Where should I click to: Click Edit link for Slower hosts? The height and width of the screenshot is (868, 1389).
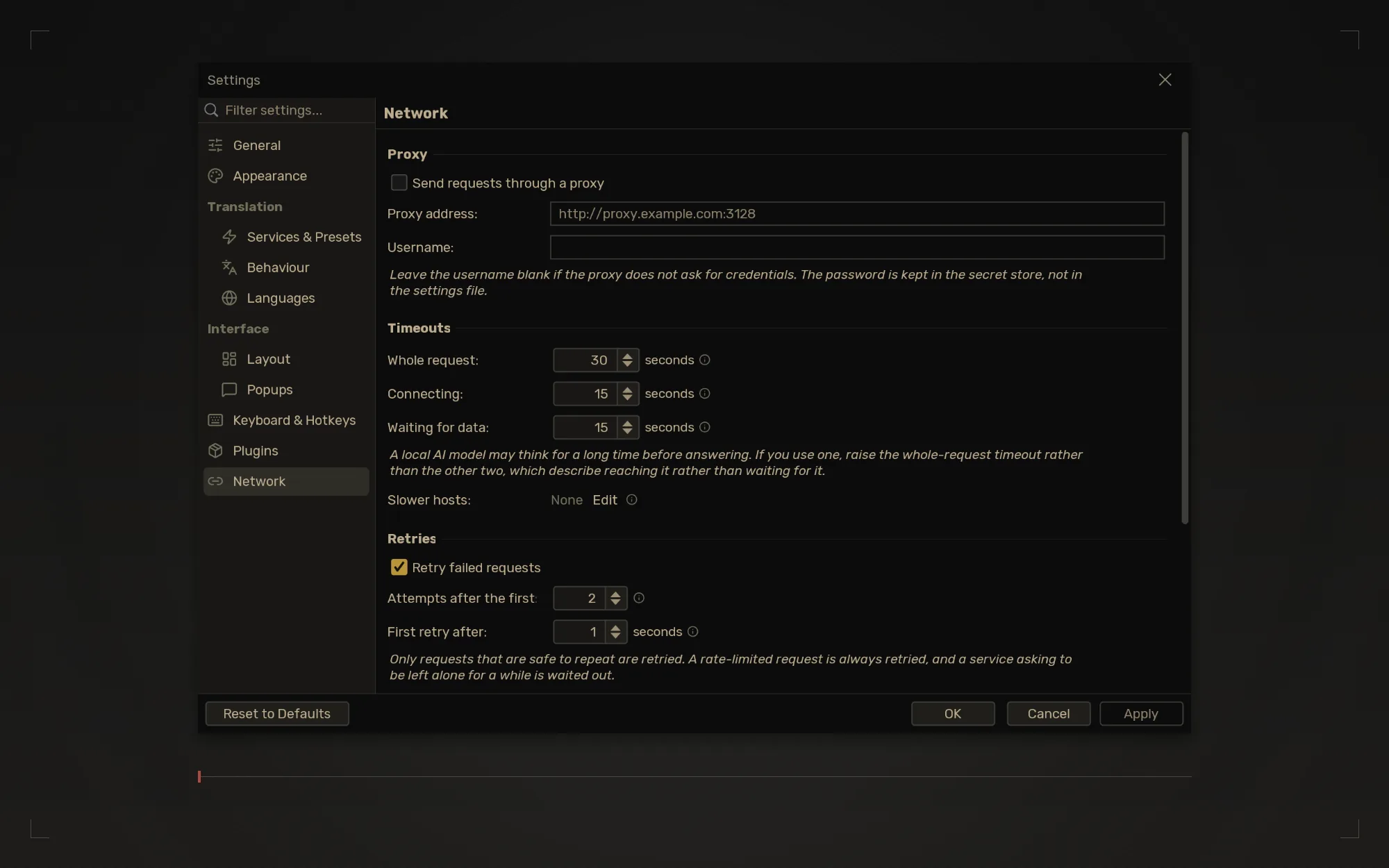tap(605, 500)
